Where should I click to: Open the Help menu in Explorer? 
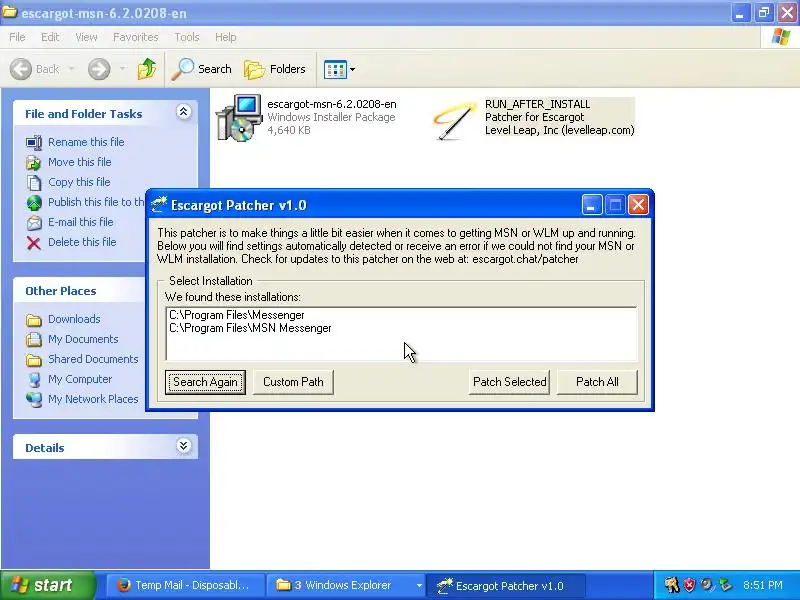coord(226,37)
